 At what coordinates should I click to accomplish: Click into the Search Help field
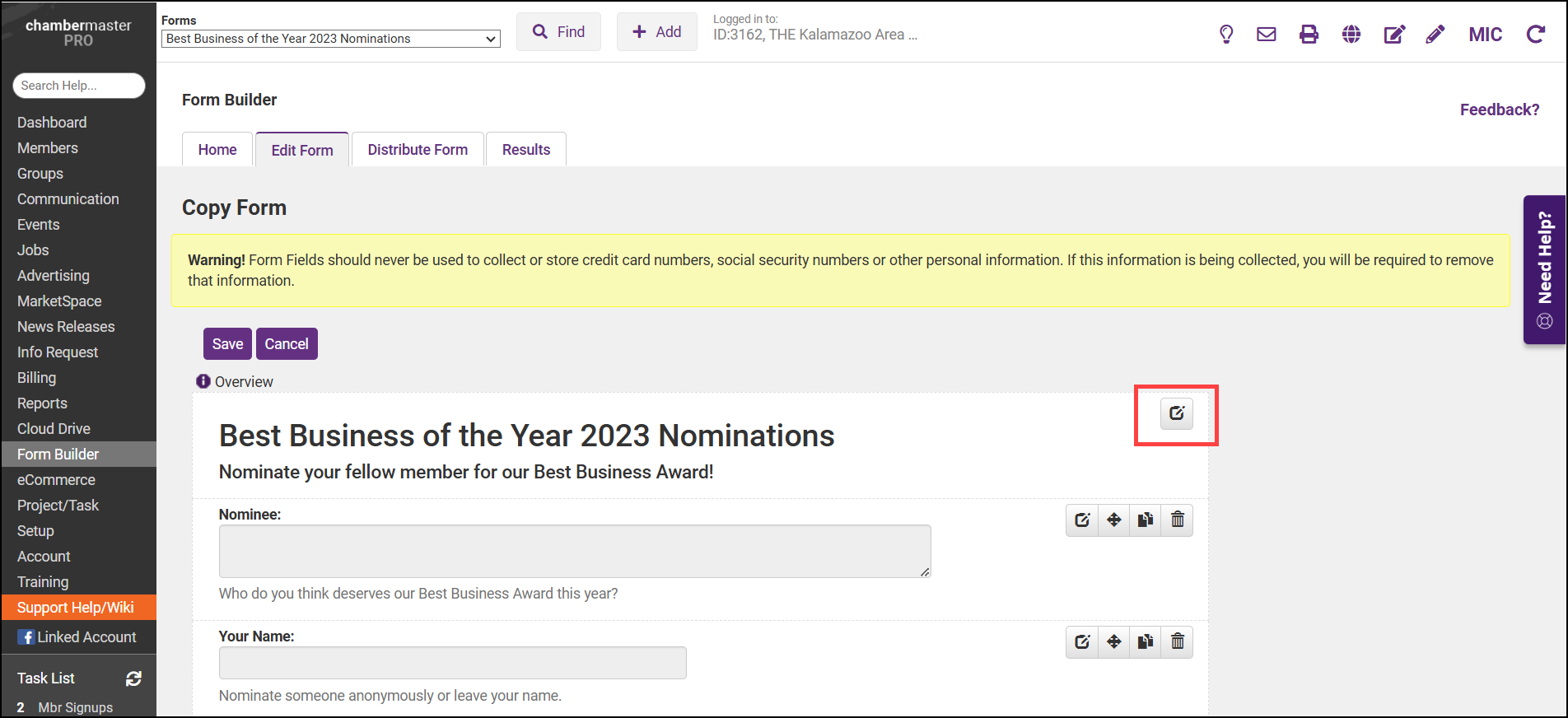(x=78, y=86)
